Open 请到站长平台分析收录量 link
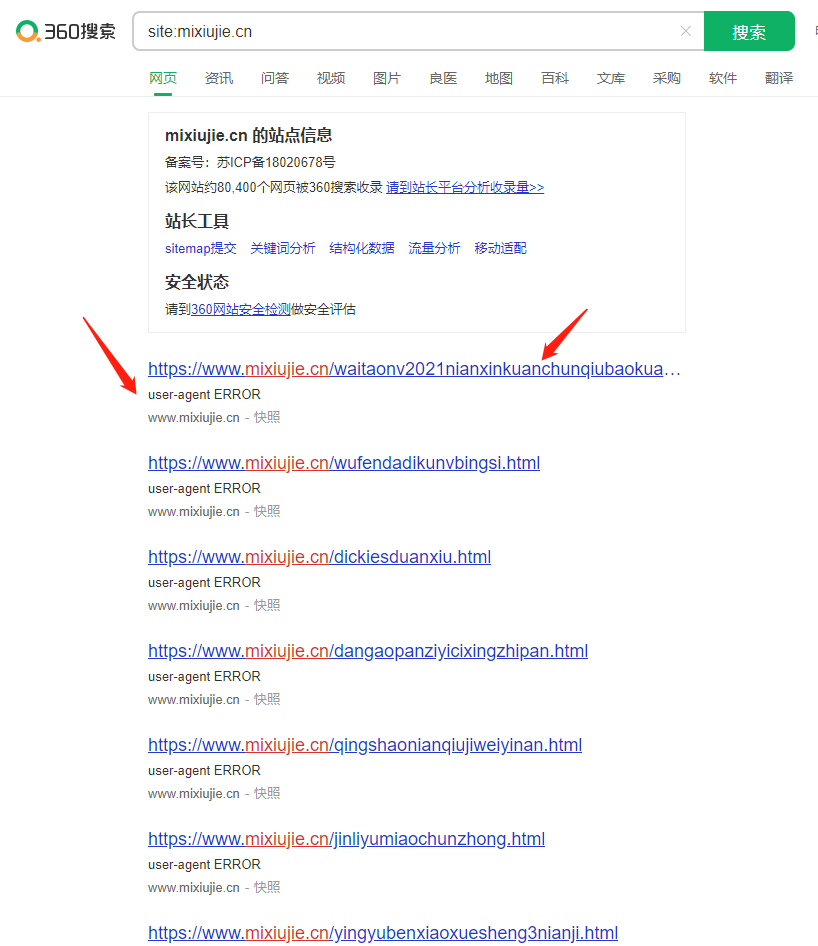The width and height of the screenshot is (818, 946). point(465,188)
